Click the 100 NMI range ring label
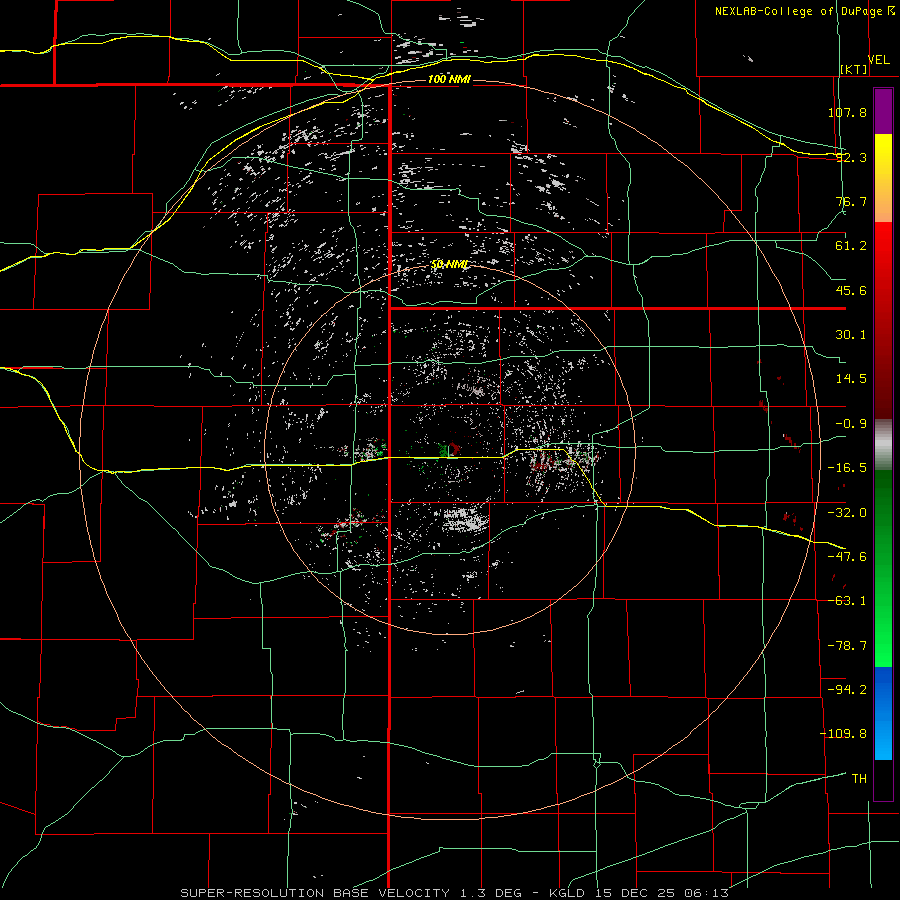Screen dimensions: 900x900 click(x=449, y=79)
